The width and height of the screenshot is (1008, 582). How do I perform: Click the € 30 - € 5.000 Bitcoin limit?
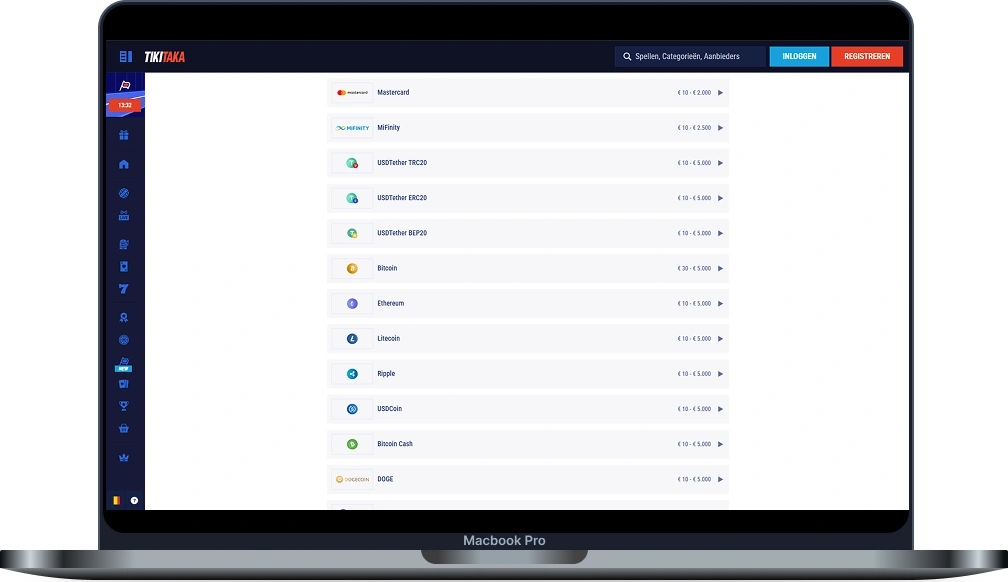(x=694, y=268)
